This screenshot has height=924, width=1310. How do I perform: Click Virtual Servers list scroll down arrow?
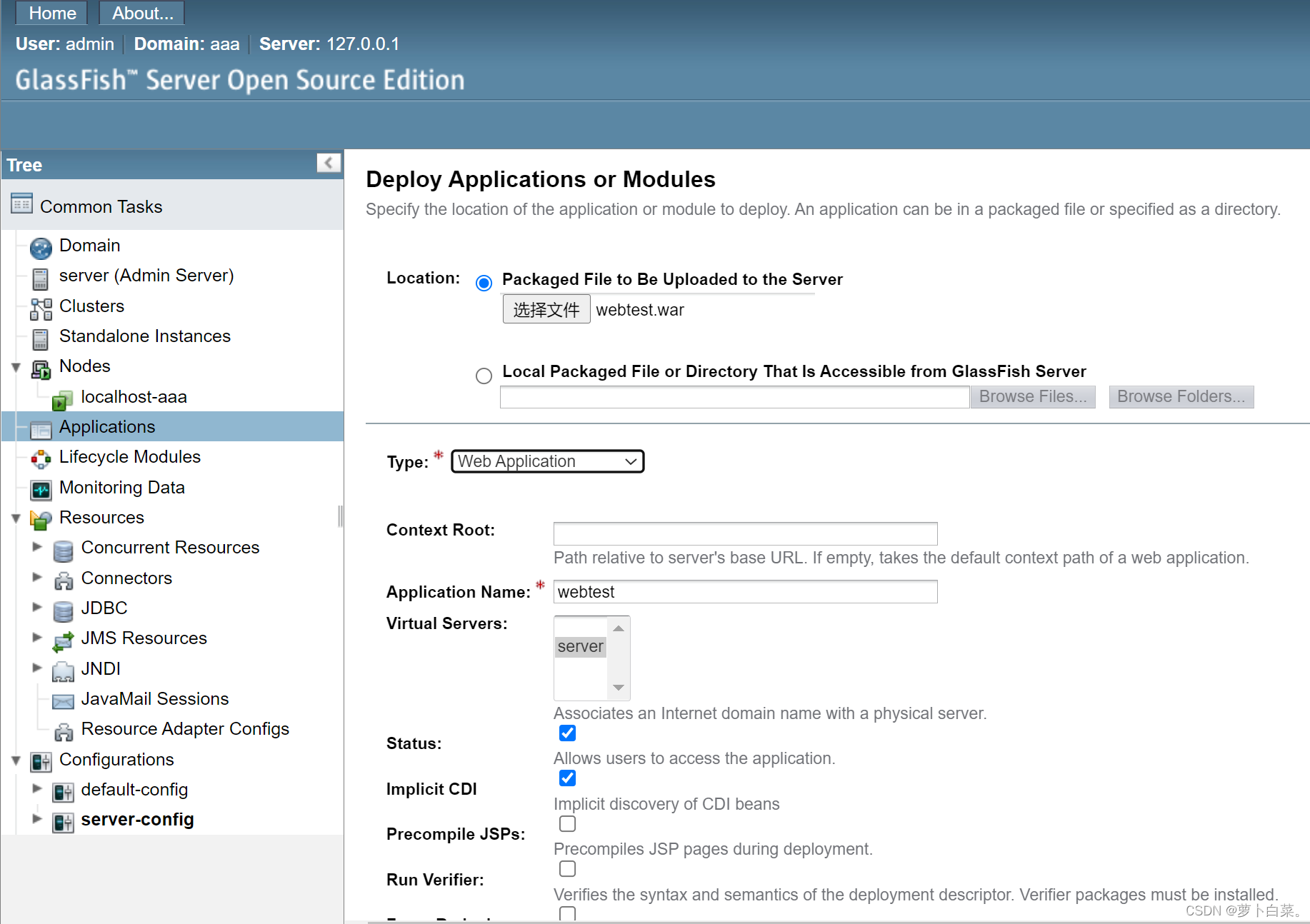(619, 688)
